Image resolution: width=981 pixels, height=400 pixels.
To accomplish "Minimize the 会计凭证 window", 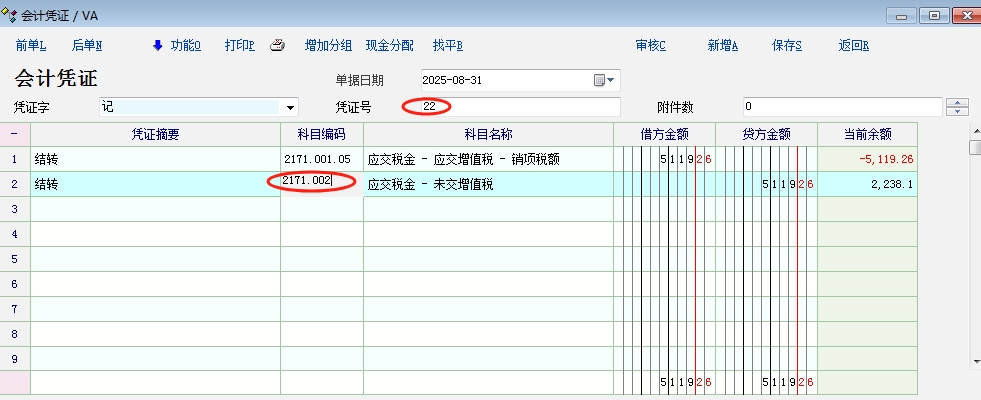I will click(903, 15).
